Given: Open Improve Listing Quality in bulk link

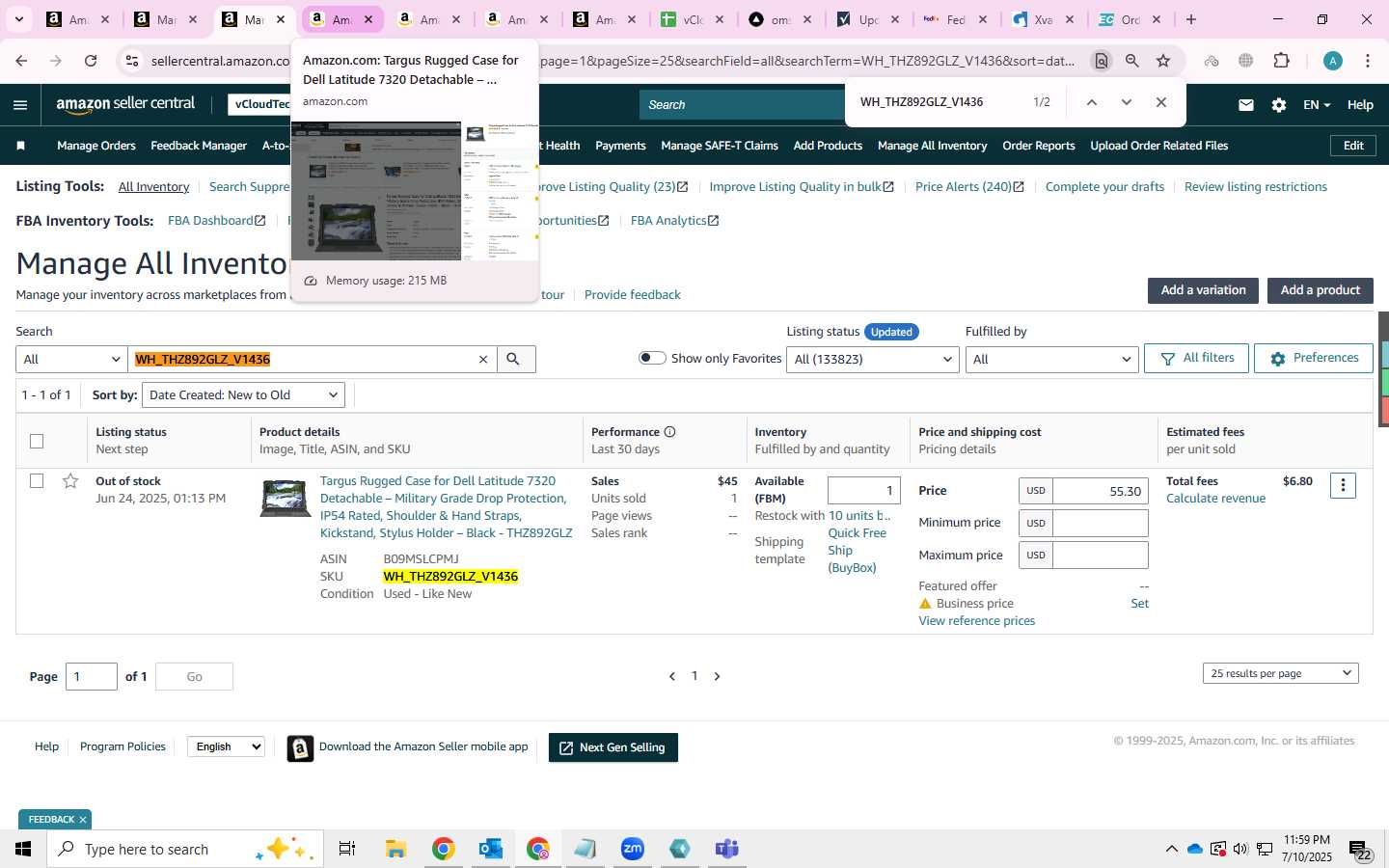Looking at the screenshot, I should pyautogui.click(x=801, y=187).
